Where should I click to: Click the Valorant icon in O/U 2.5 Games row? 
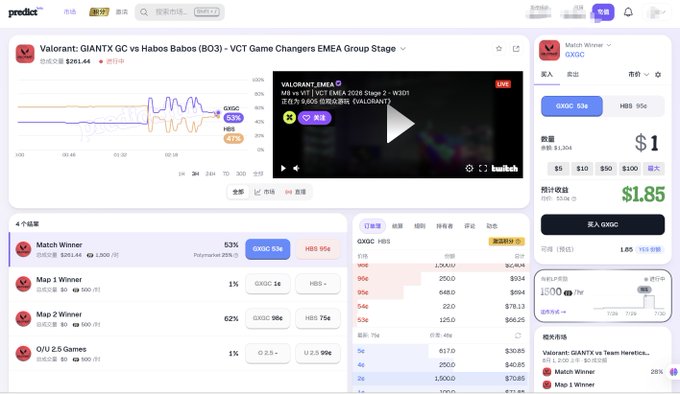(23, 353)
